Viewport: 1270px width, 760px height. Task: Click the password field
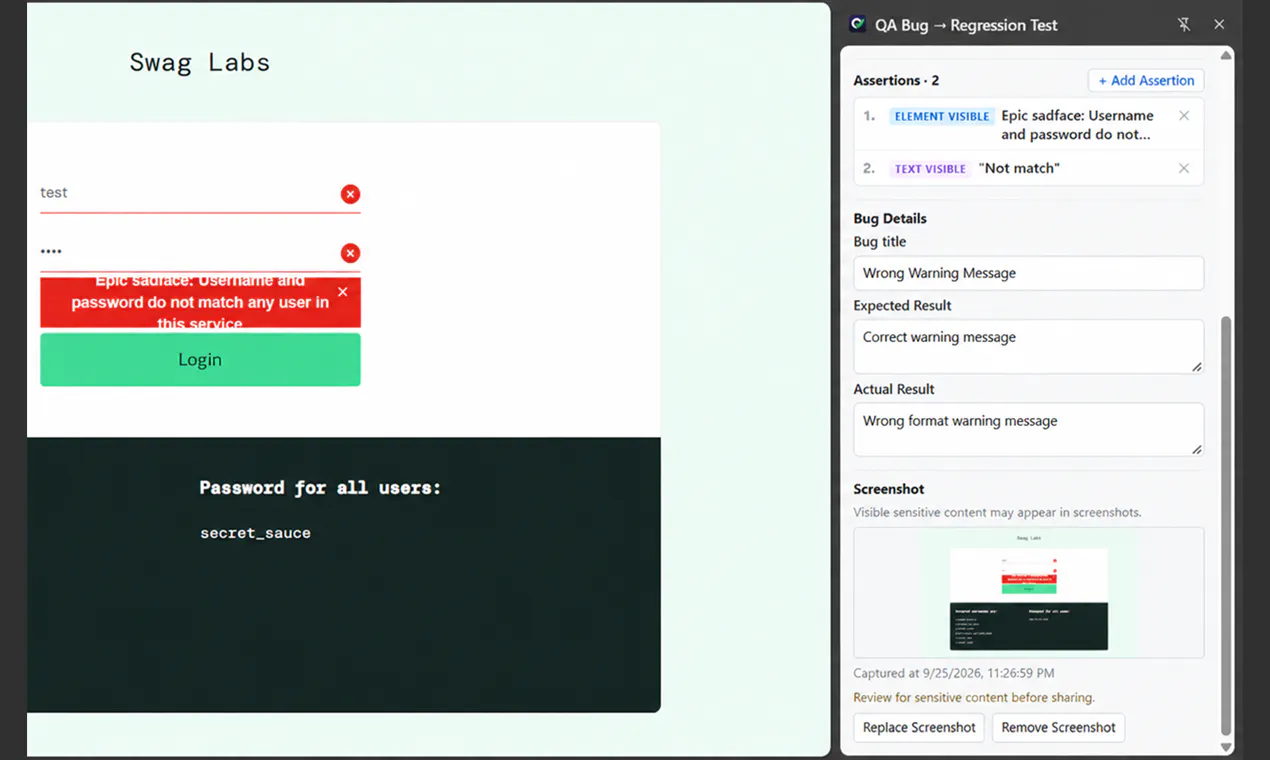(200, 252)
